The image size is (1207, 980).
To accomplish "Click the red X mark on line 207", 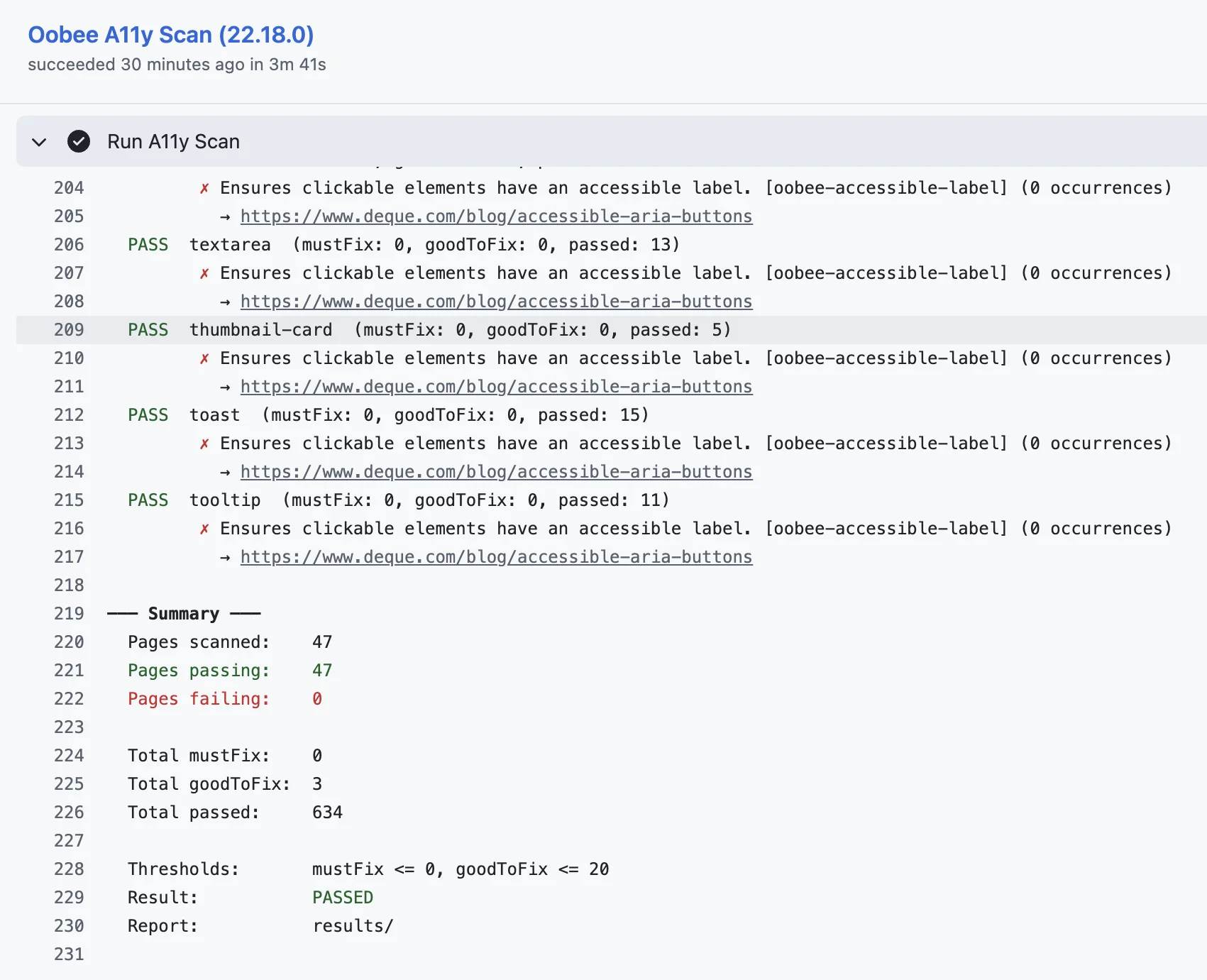I will click(204, 273).
